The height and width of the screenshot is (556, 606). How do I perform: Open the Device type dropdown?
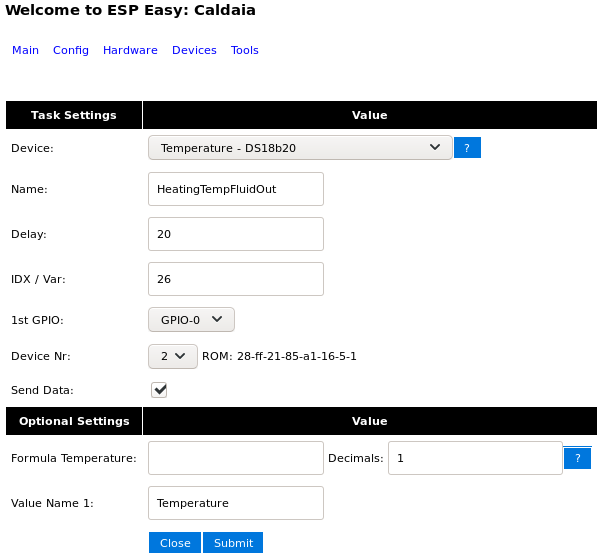click(x=300, y=148)
